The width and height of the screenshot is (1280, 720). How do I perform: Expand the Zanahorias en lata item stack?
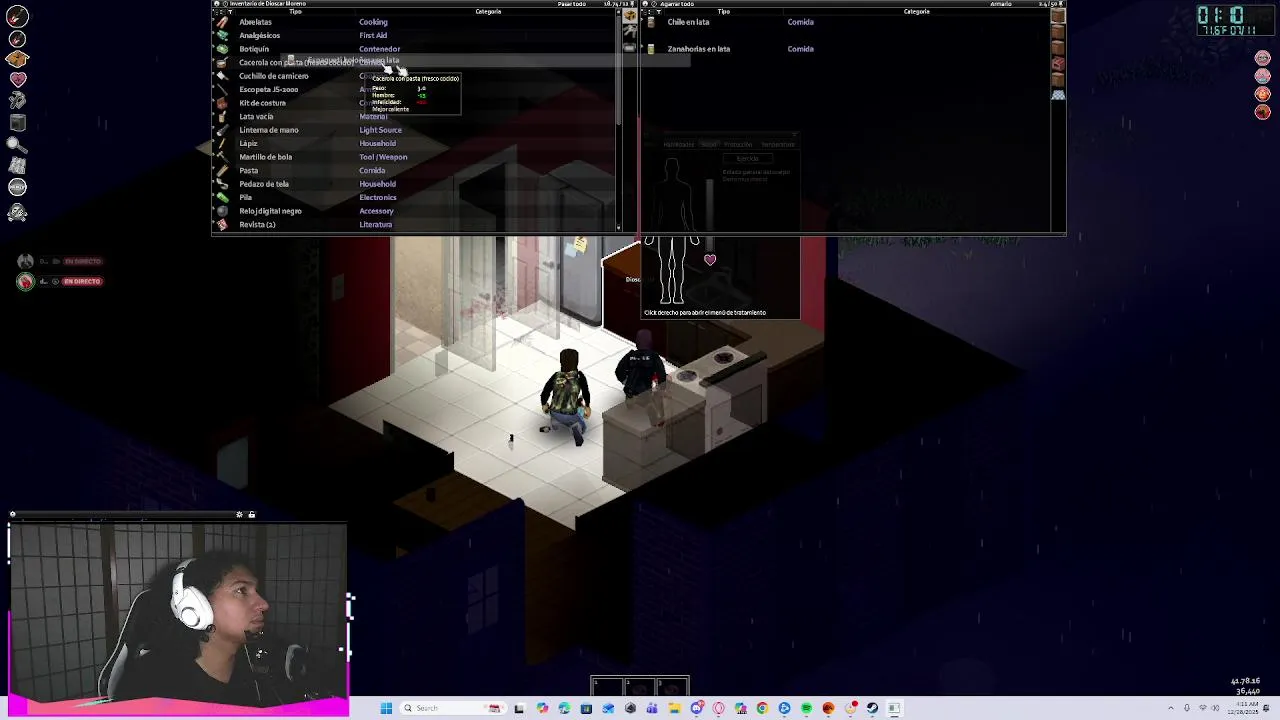[643, 48]
